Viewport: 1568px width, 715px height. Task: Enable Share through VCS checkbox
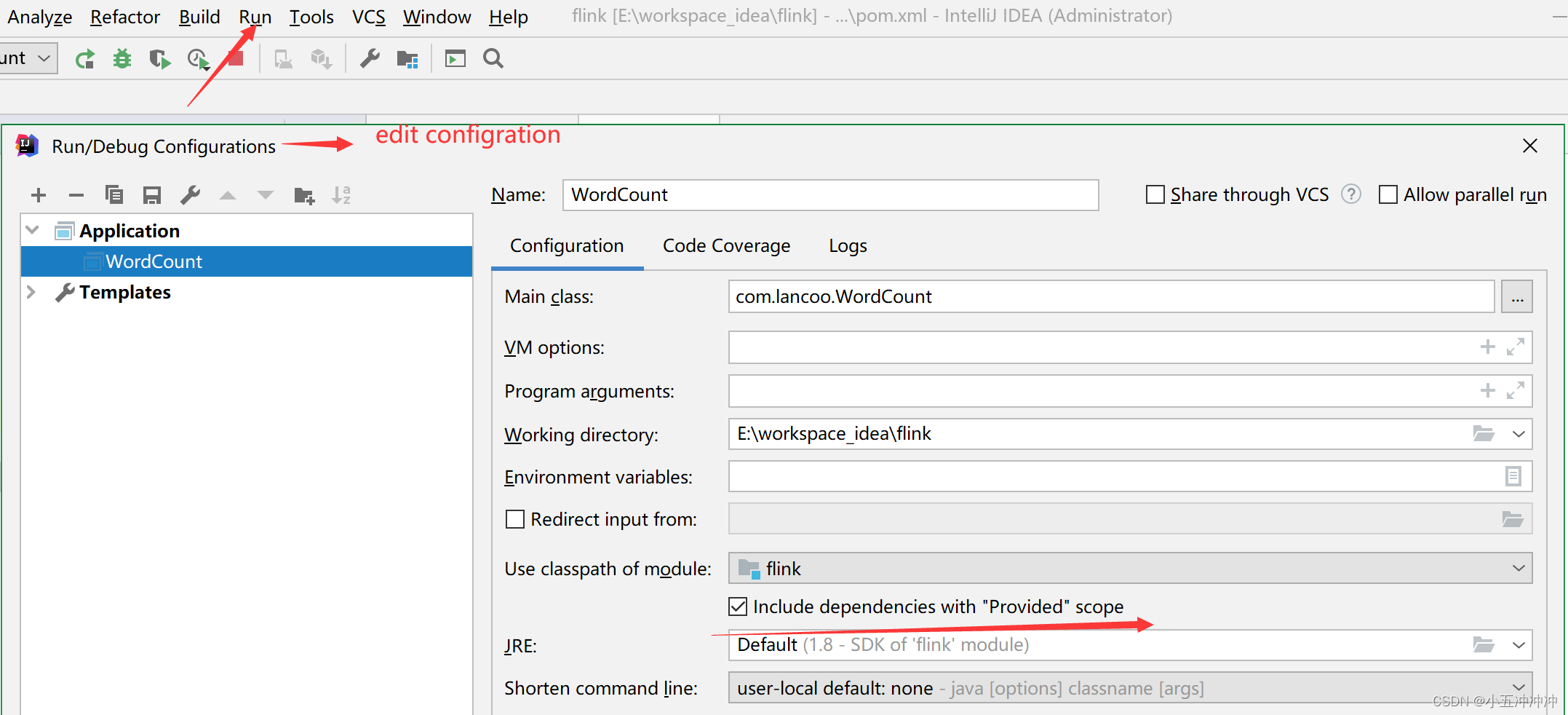click(x=1155, y=194)
